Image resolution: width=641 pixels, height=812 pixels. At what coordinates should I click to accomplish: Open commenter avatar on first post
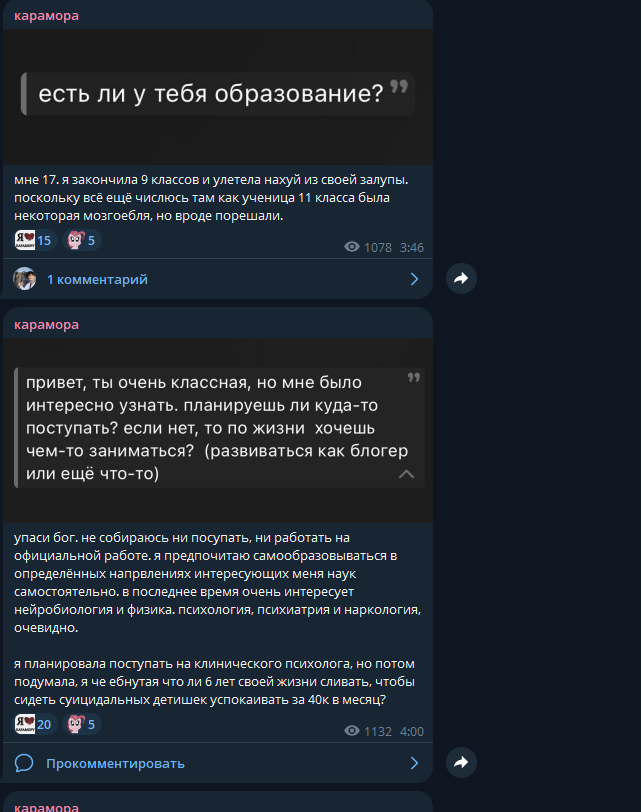click(x=24, y=279)
